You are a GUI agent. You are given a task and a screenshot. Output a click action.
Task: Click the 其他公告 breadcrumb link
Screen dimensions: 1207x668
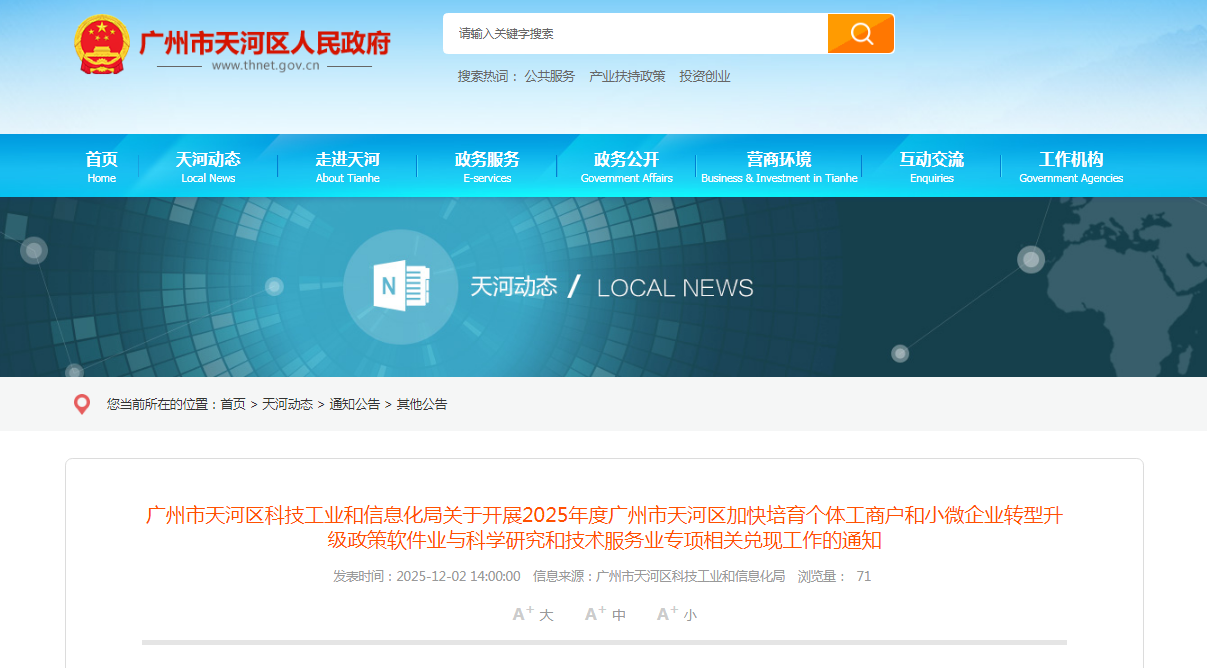422,404
